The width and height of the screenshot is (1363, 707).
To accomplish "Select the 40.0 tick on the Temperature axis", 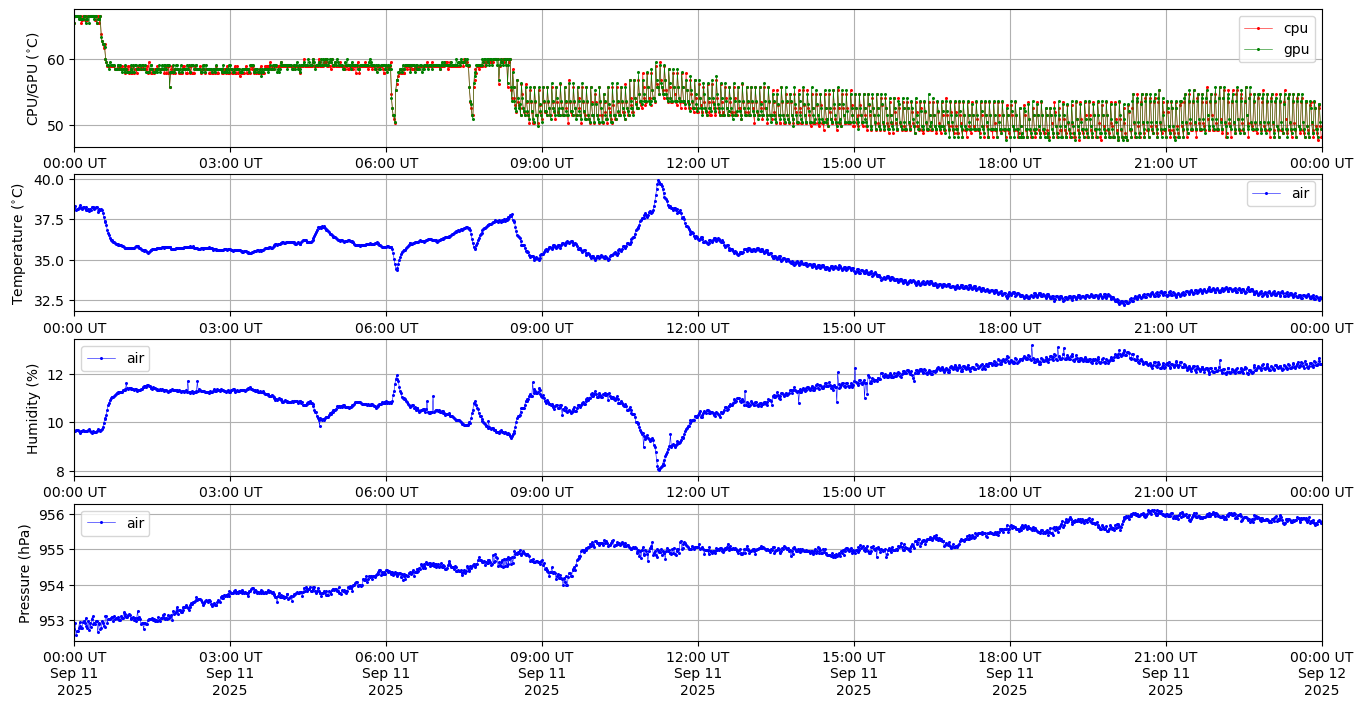I will tap(50, 180).
